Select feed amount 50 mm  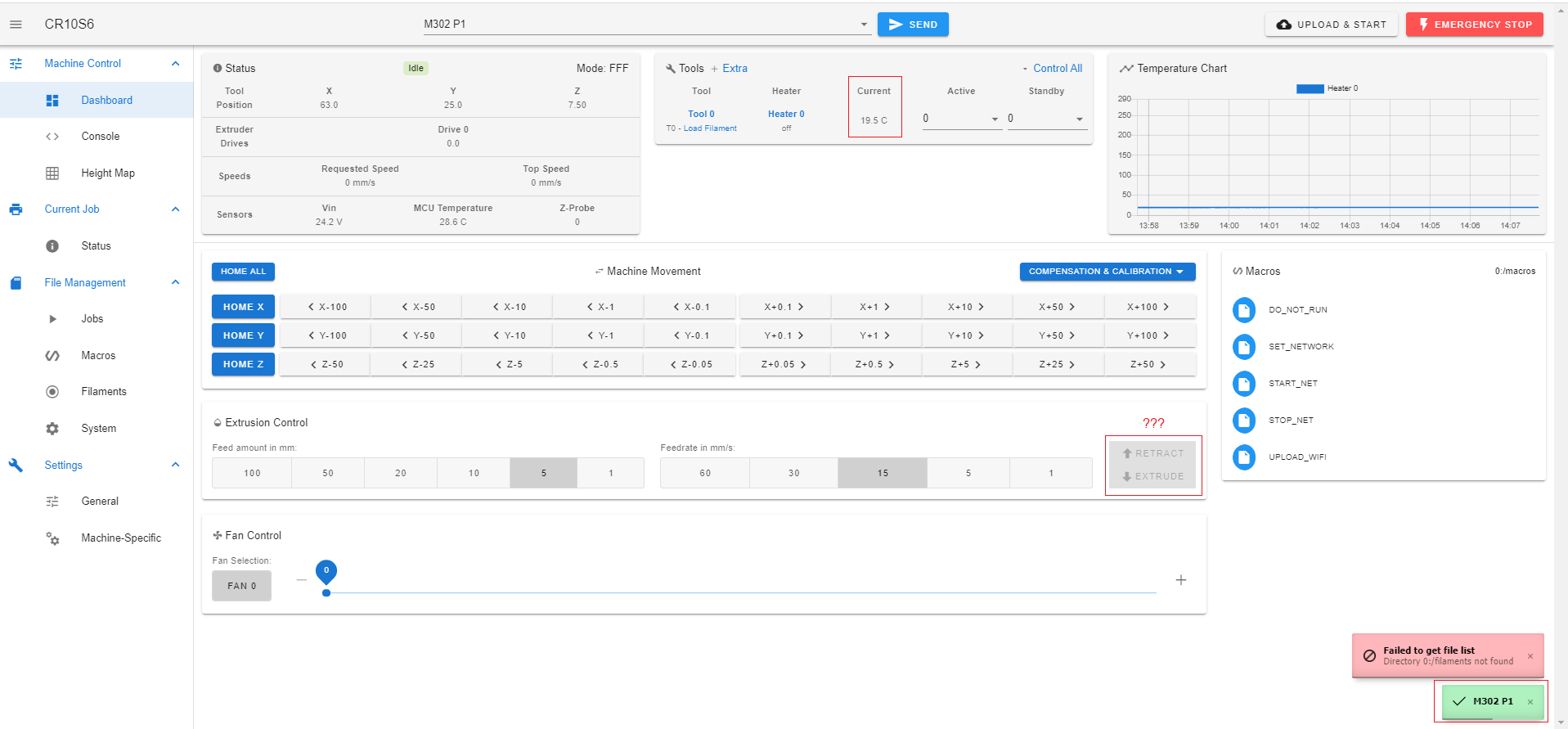coord(328,473)
